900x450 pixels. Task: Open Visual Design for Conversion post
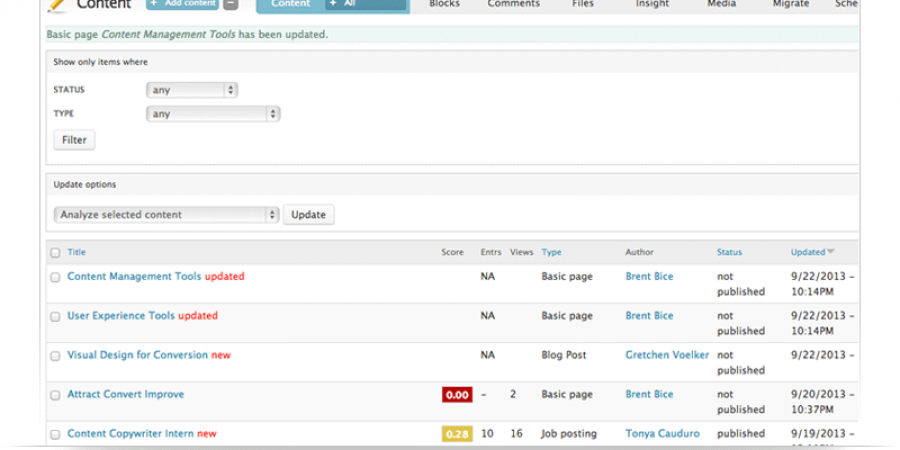[138, 355]
